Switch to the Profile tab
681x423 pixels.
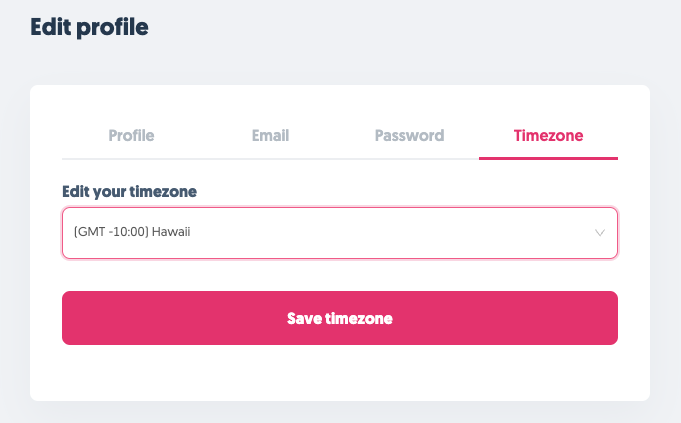[x=131, y=136]
